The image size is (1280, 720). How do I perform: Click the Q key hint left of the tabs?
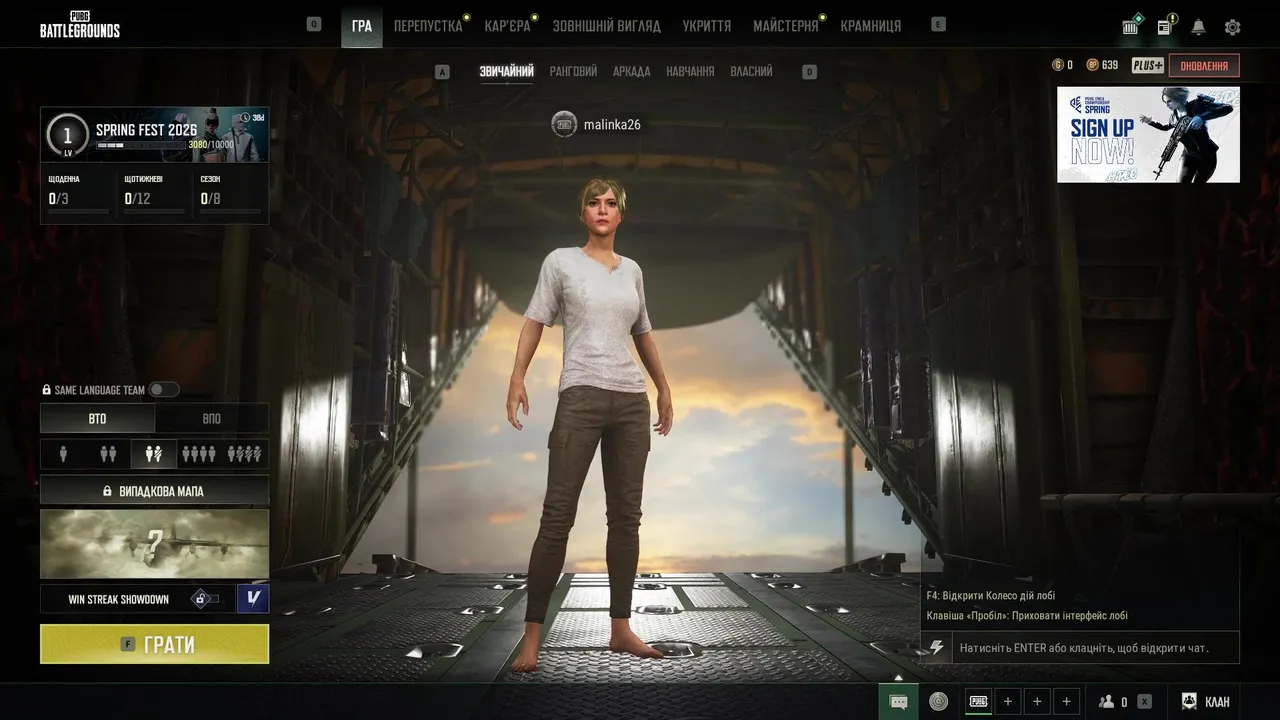point(314,24)
